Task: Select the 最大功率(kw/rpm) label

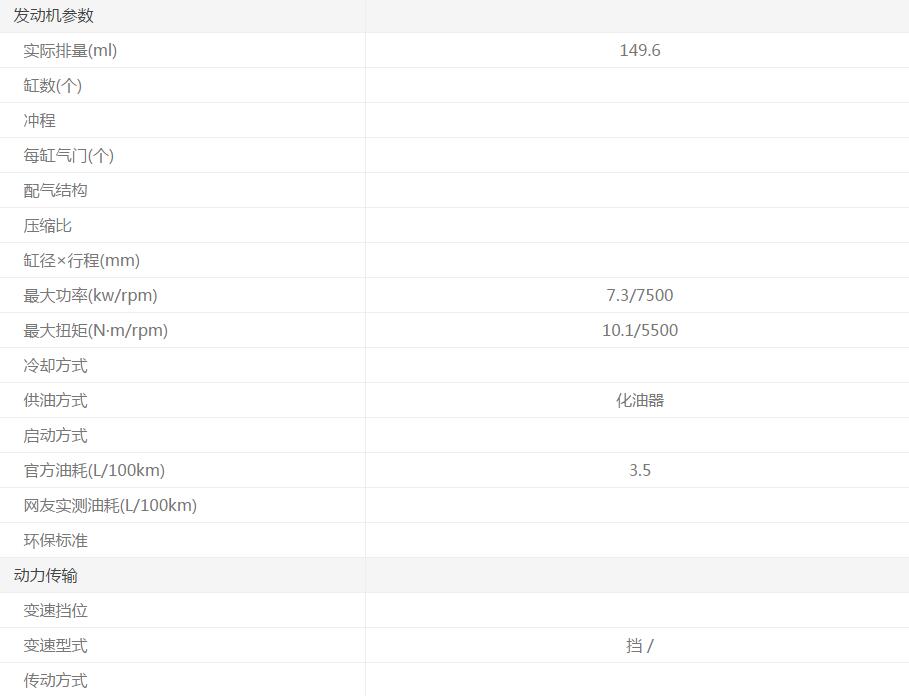Action: pyautogui.click(x=90, y=296)
